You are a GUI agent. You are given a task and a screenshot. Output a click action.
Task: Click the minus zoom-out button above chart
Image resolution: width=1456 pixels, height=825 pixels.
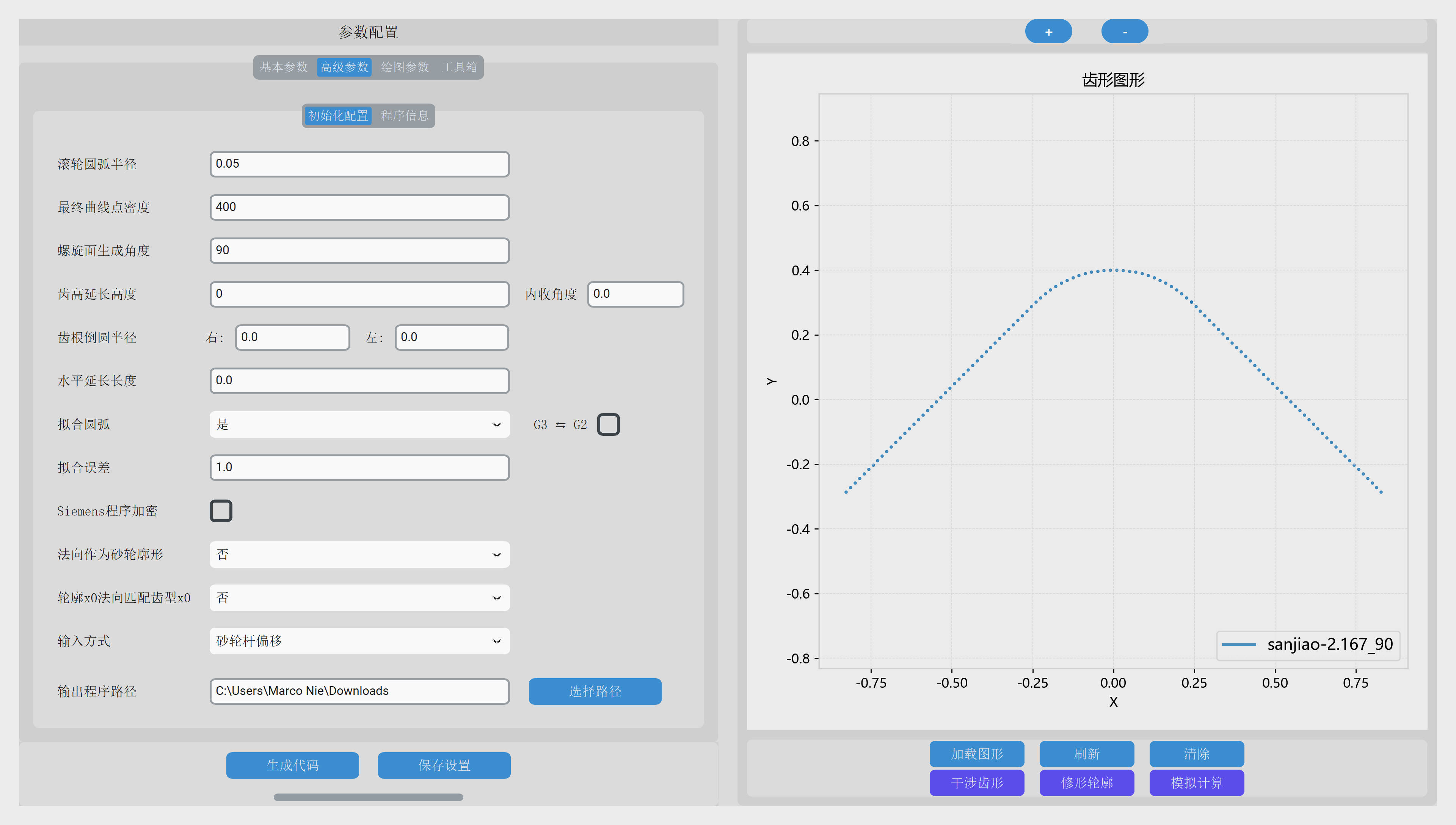[1125, 32]
